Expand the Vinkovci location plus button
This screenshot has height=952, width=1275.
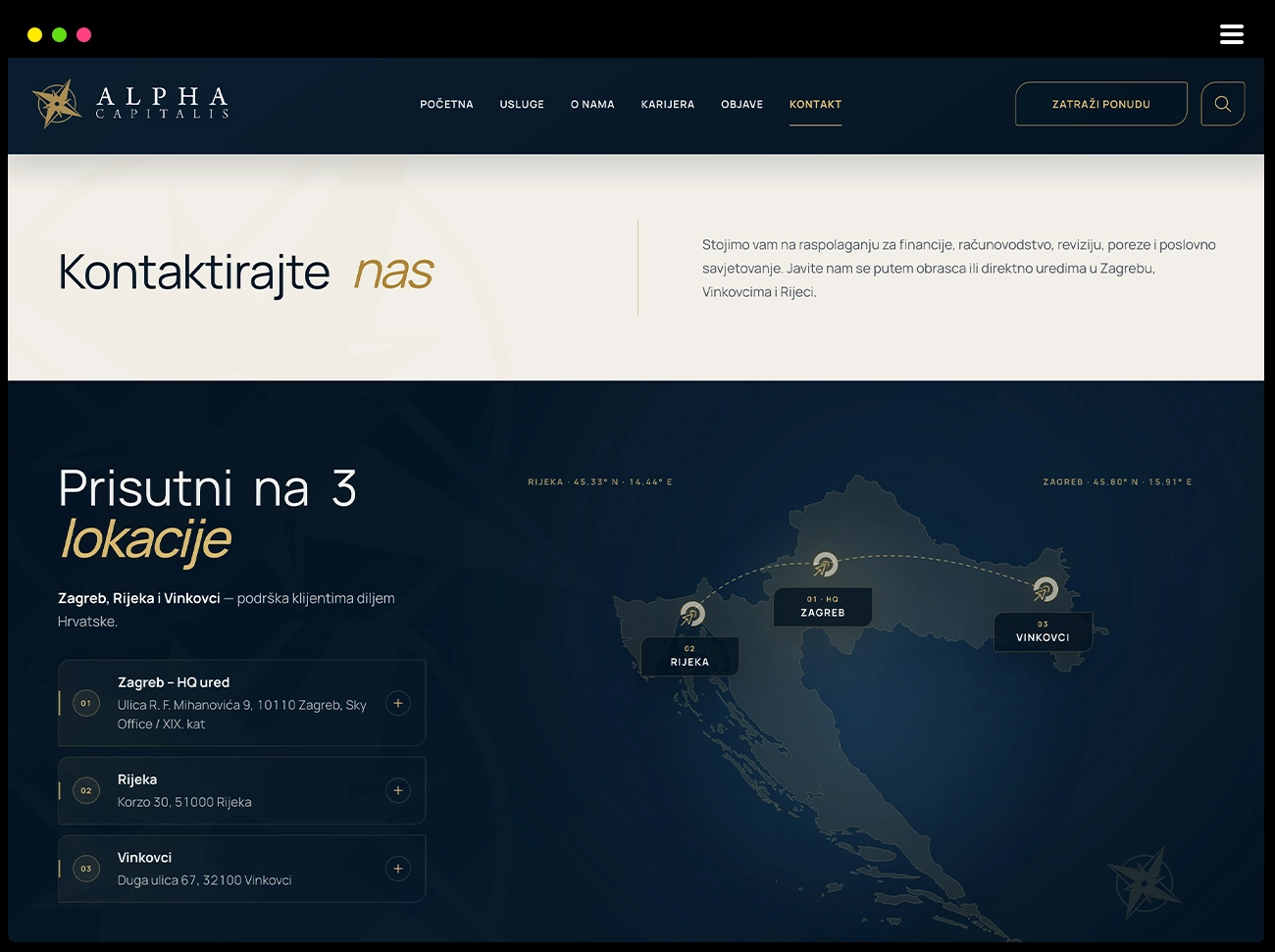[x=398, y=869]
